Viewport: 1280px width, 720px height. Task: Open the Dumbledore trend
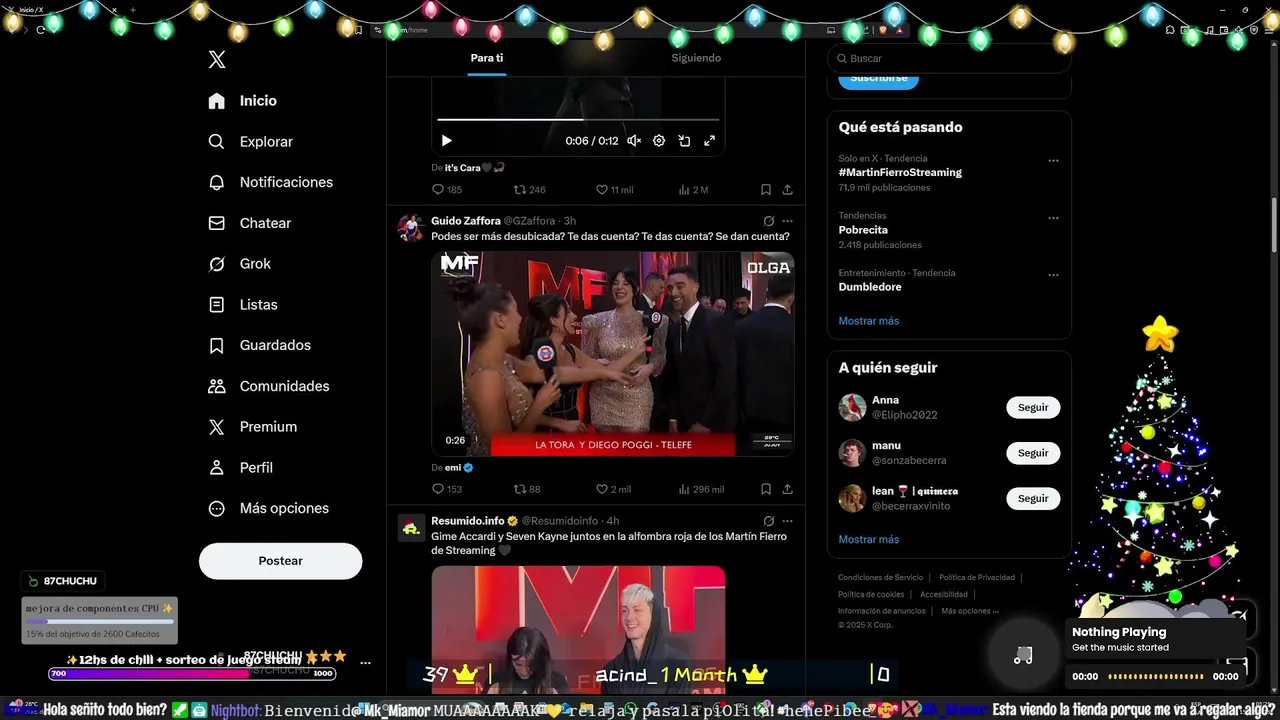(870, 287)
